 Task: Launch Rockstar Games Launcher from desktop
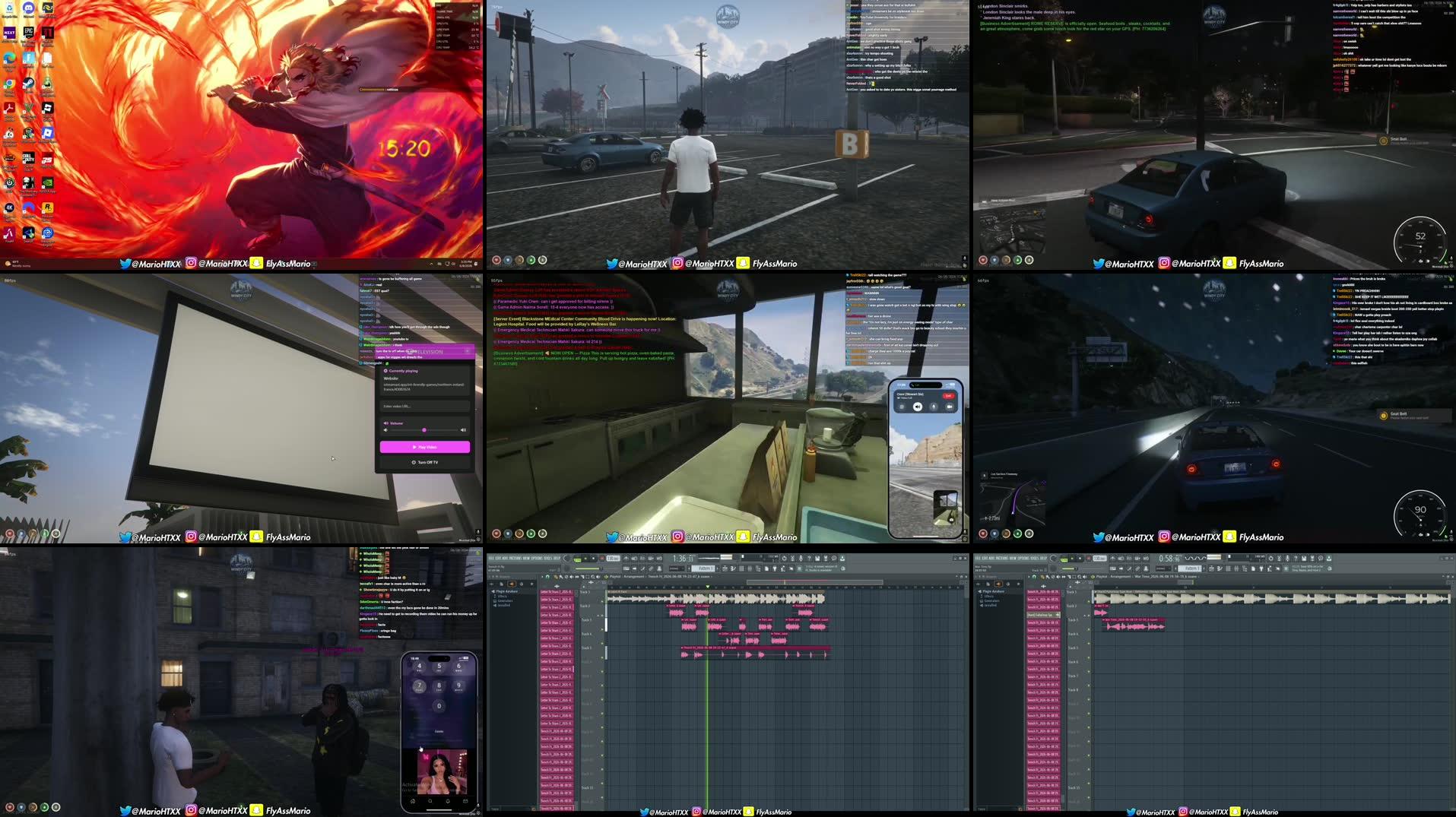48,207
